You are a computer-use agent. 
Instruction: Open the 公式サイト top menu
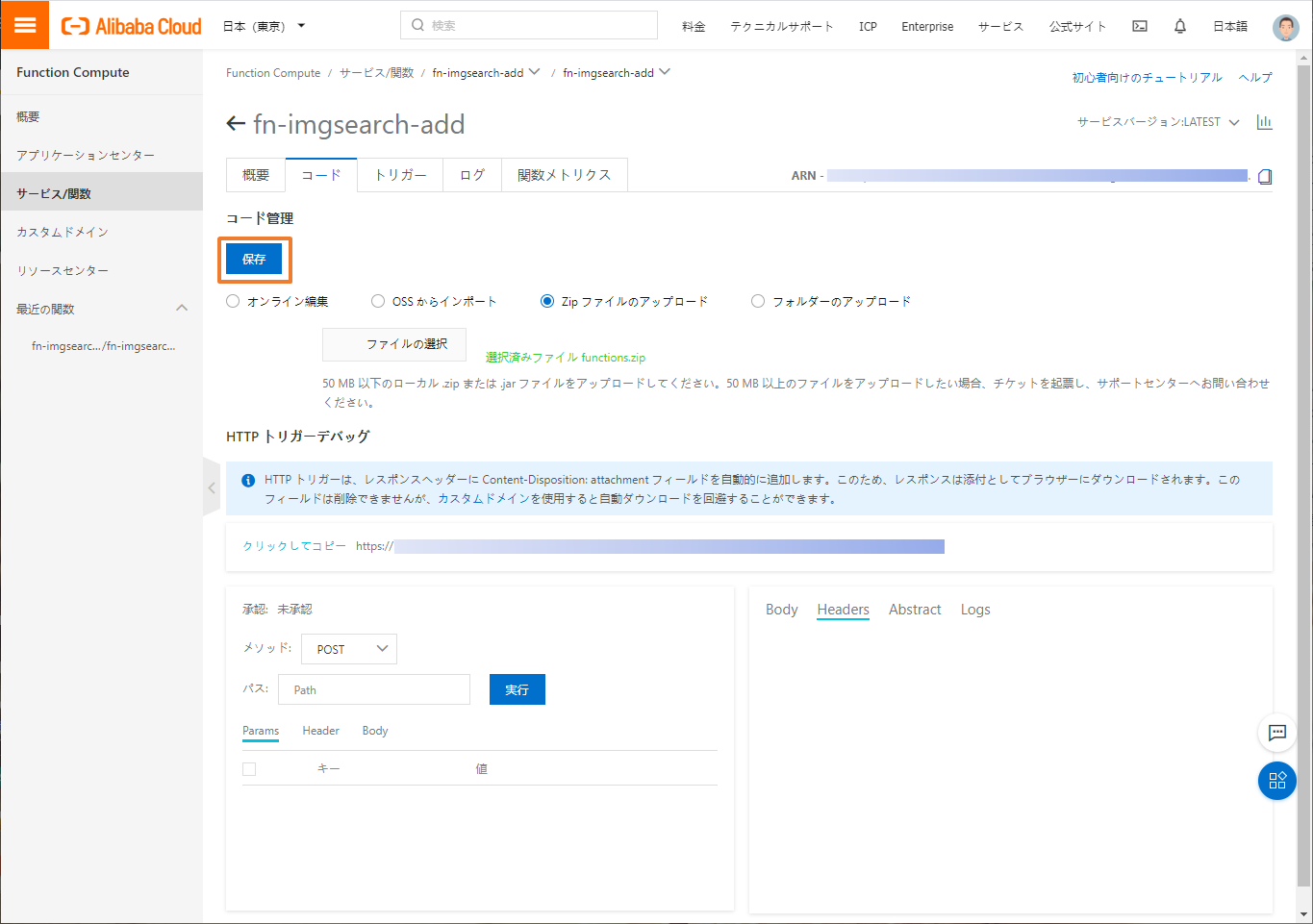(1077, 27)
